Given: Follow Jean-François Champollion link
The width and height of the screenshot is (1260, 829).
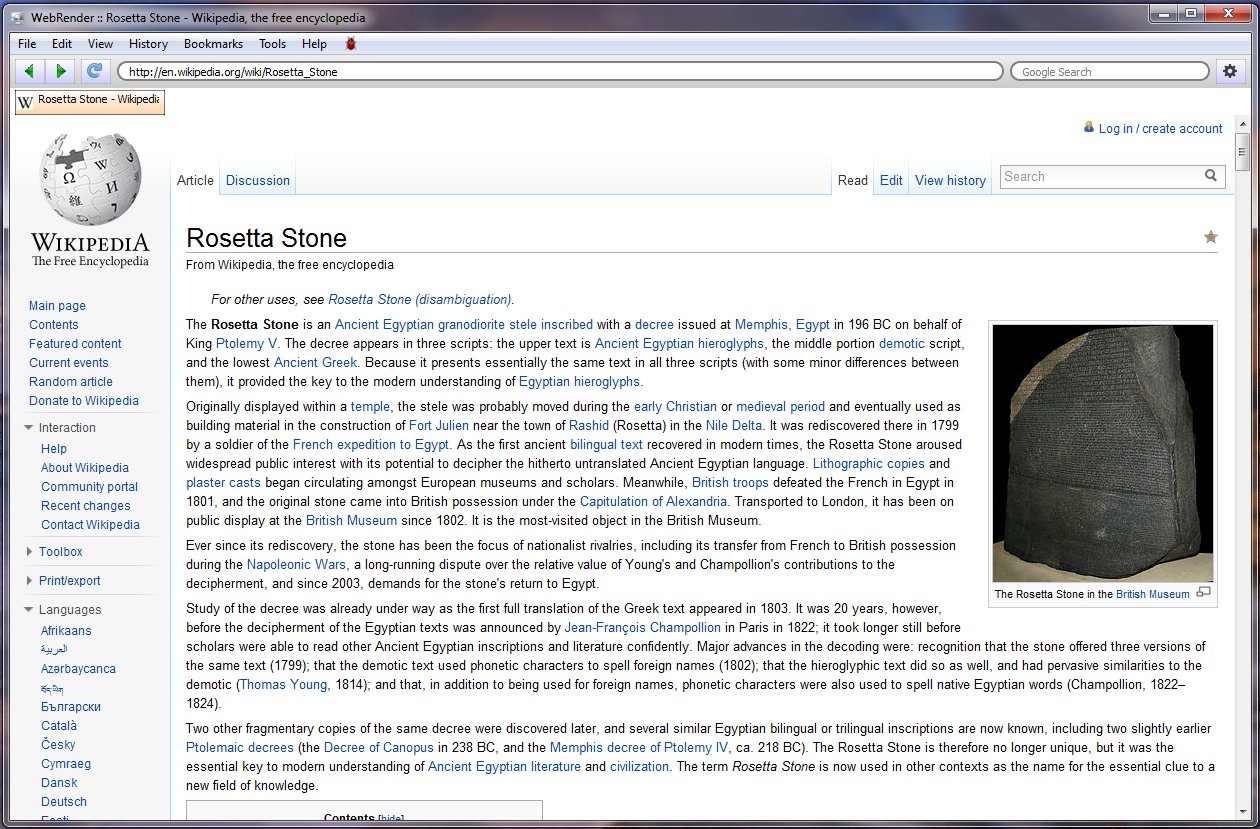Looking at the screenshot, I should pyautogui.click(x=643, y=628).
